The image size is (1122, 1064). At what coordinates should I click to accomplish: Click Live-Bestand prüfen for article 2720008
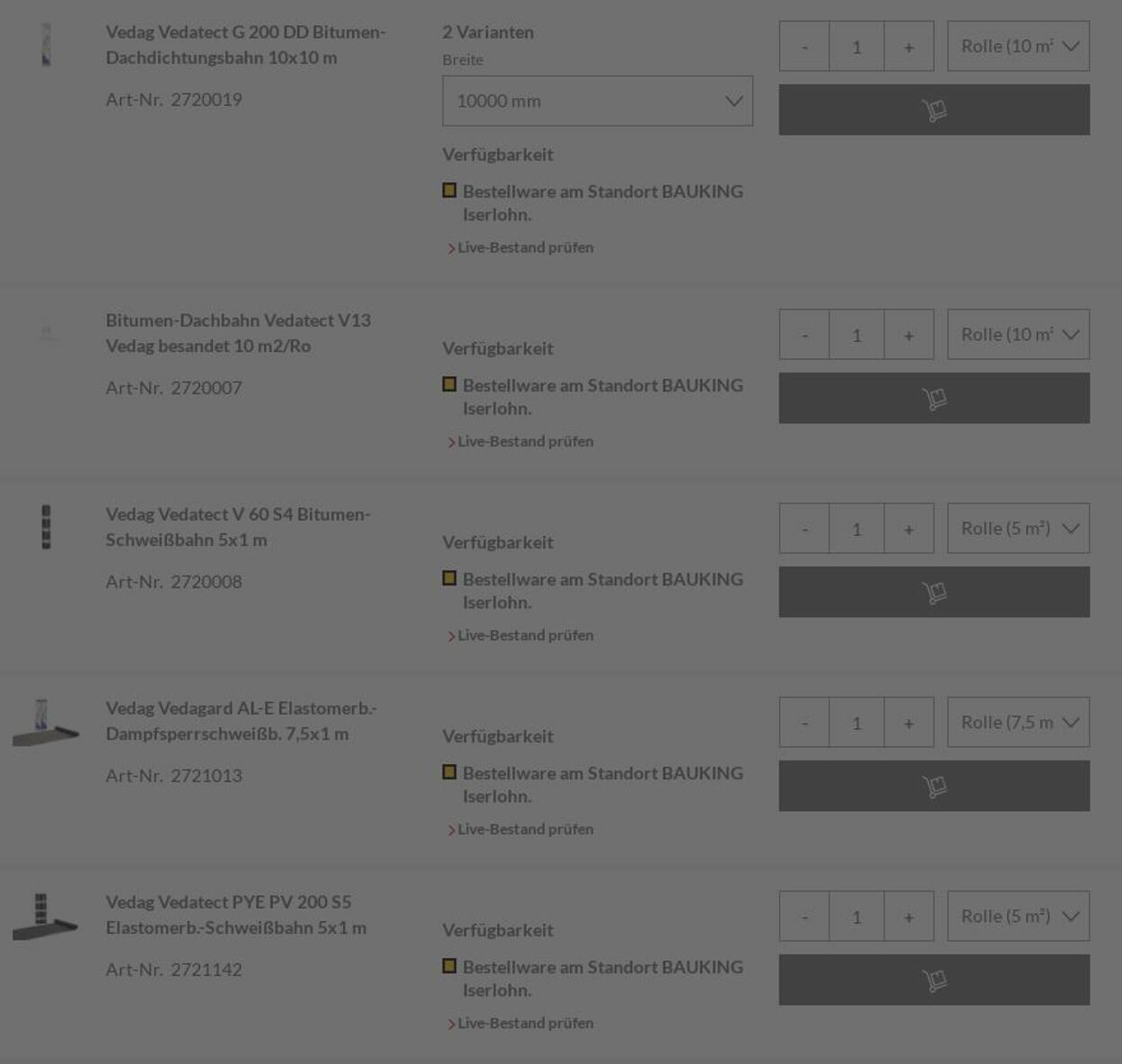[x=525, y=635]
